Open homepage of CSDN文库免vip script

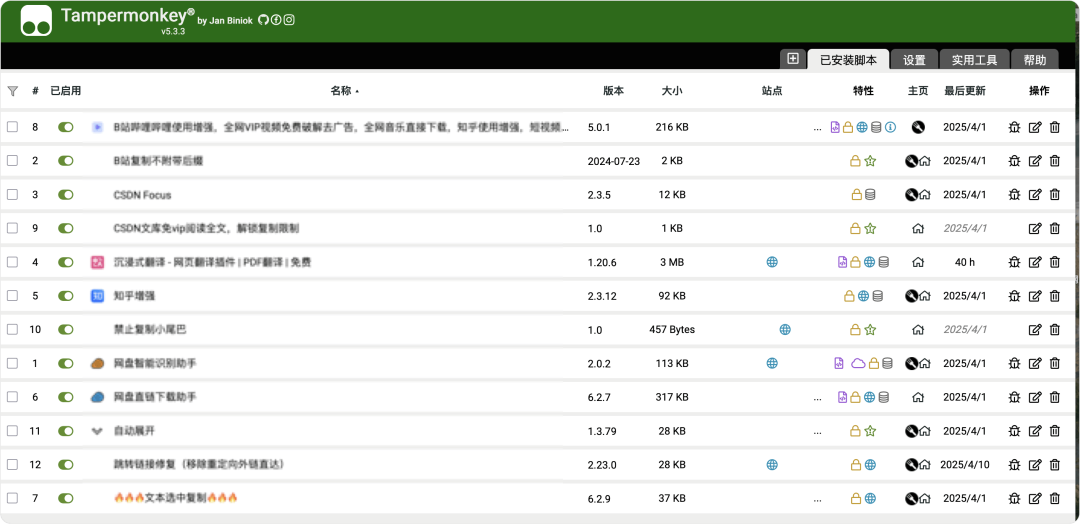[x=917, y=229]
